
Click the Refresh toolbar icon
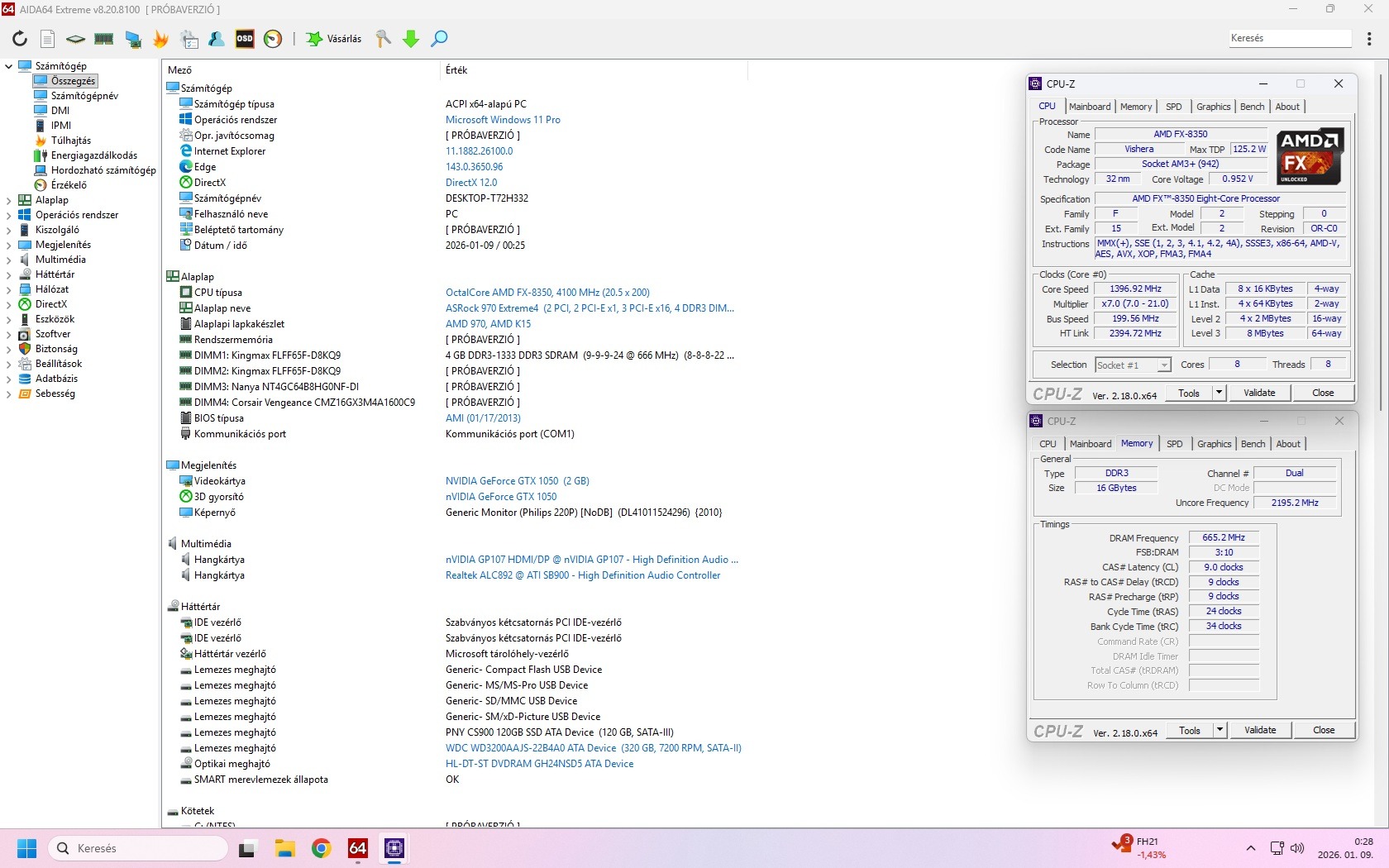(x=20, y=39)
